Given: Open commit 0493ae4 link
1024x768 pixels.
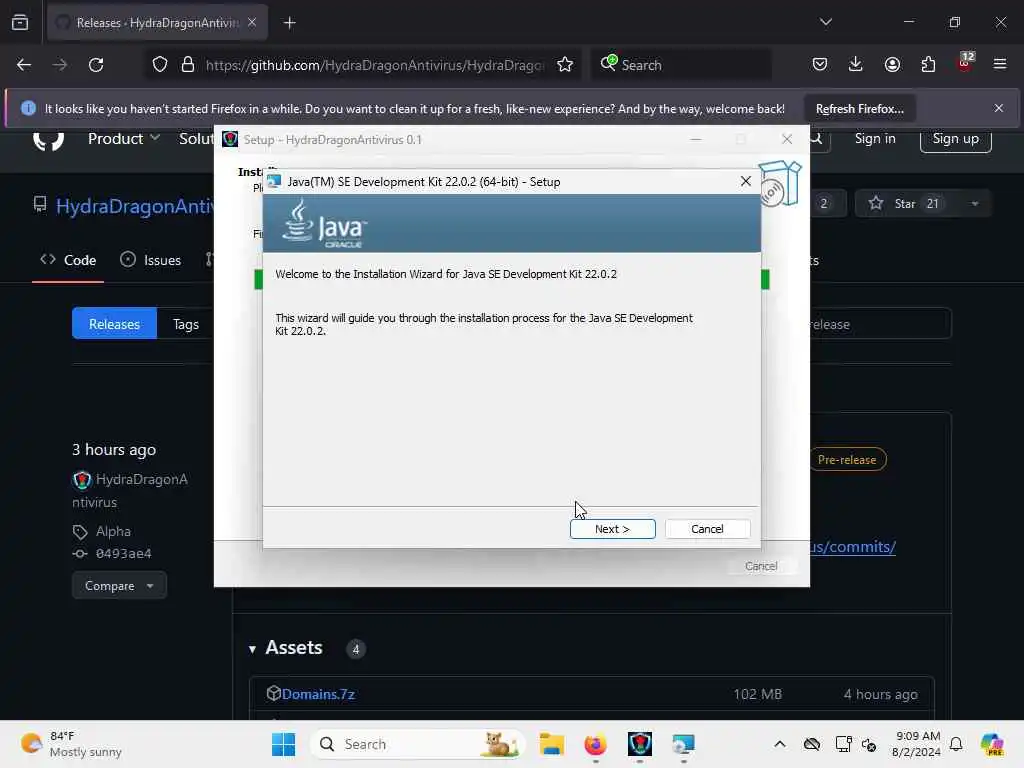Looking at the screenshot, I should pyautogui.click(x=123, y=554).
